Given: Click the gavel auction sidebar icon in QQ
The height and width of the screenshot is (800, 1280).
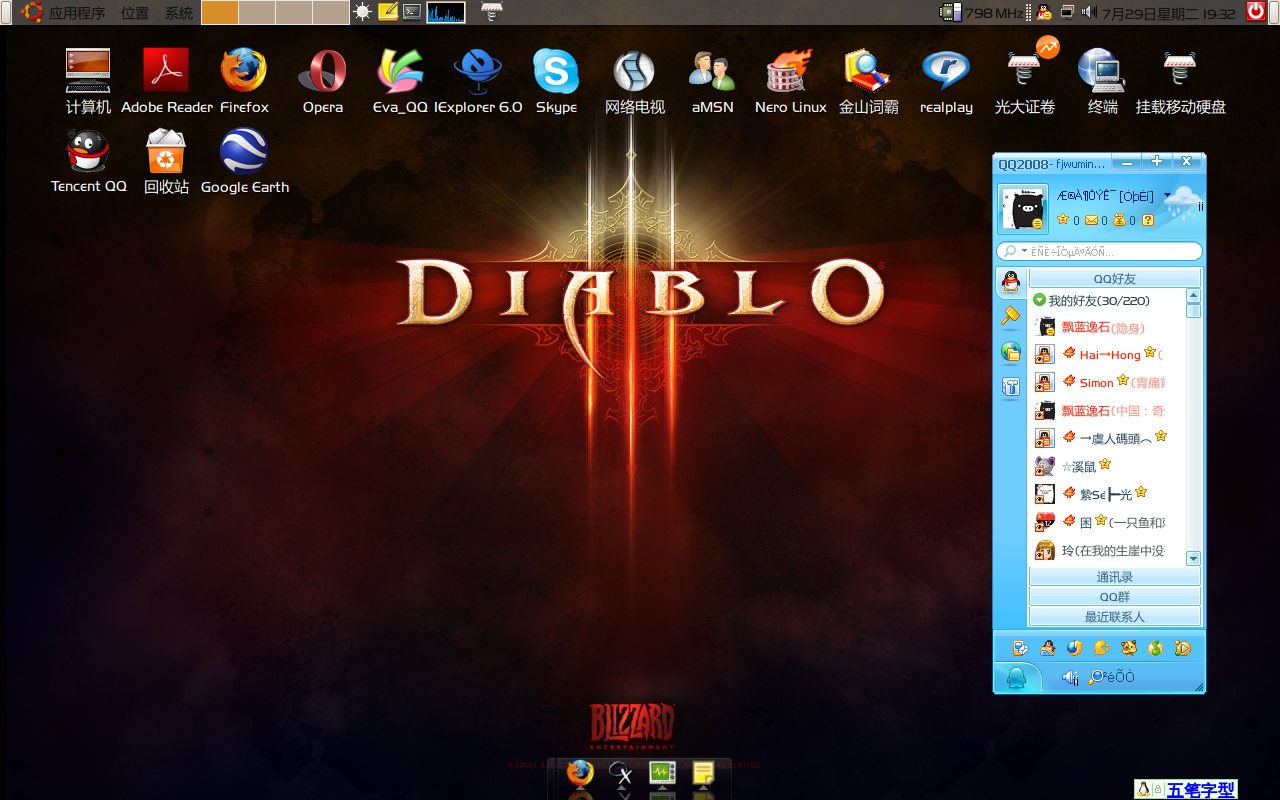Looking at the screenshot, I should tap(1011, 318).
